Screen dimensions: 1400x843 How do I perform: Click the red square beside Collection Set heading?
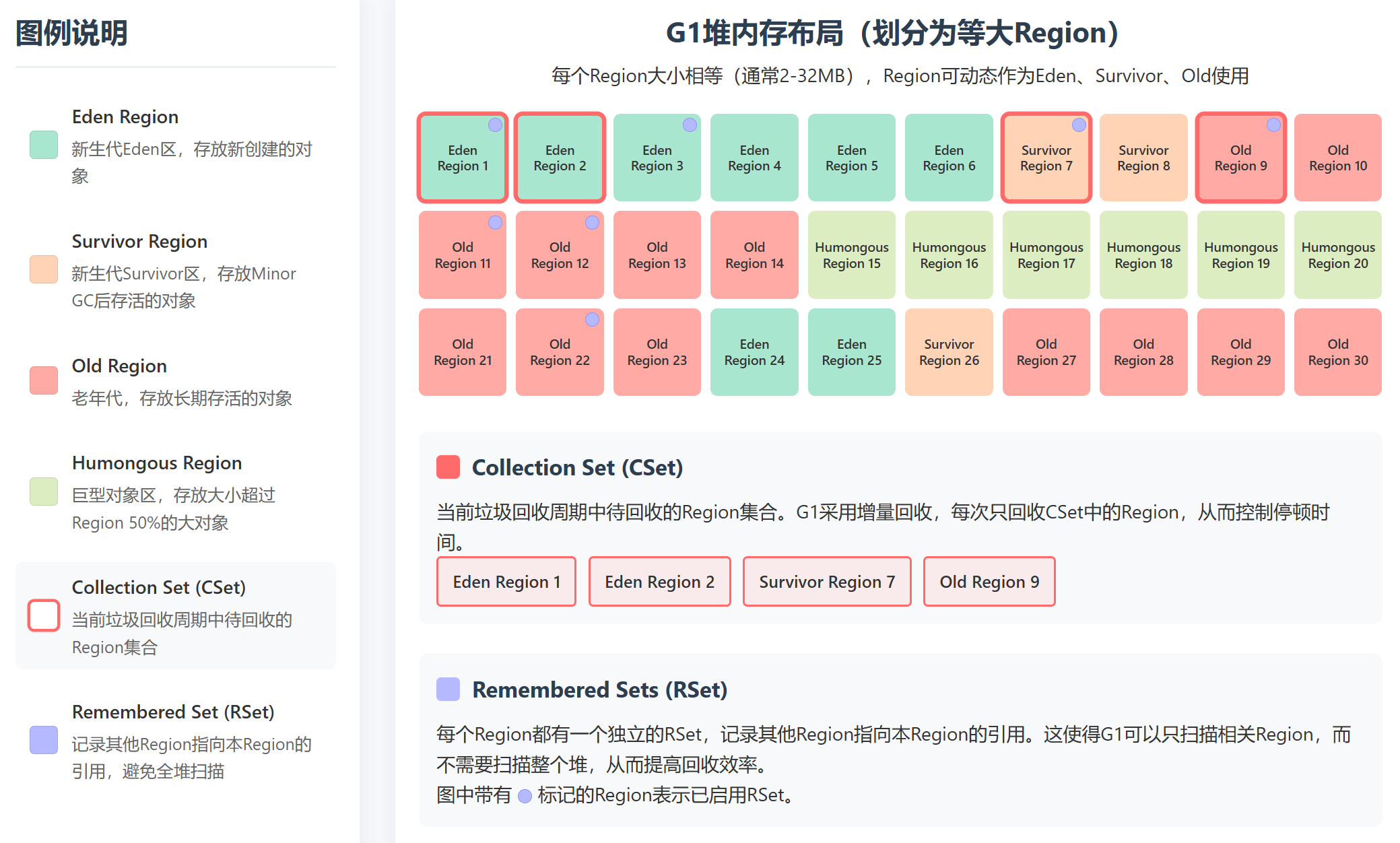pyautogui.click(x=448, y=467)
